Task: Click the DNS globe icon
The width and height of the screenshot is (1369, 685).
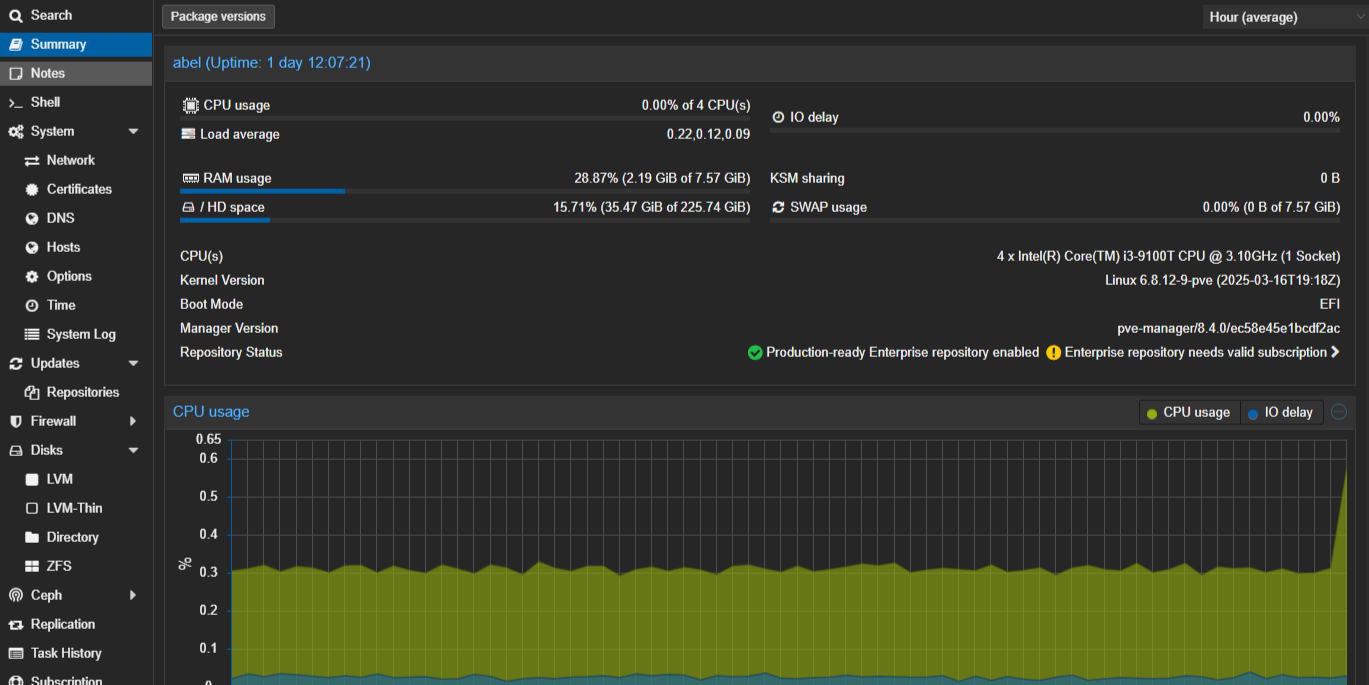Action: tap(32, 218)
